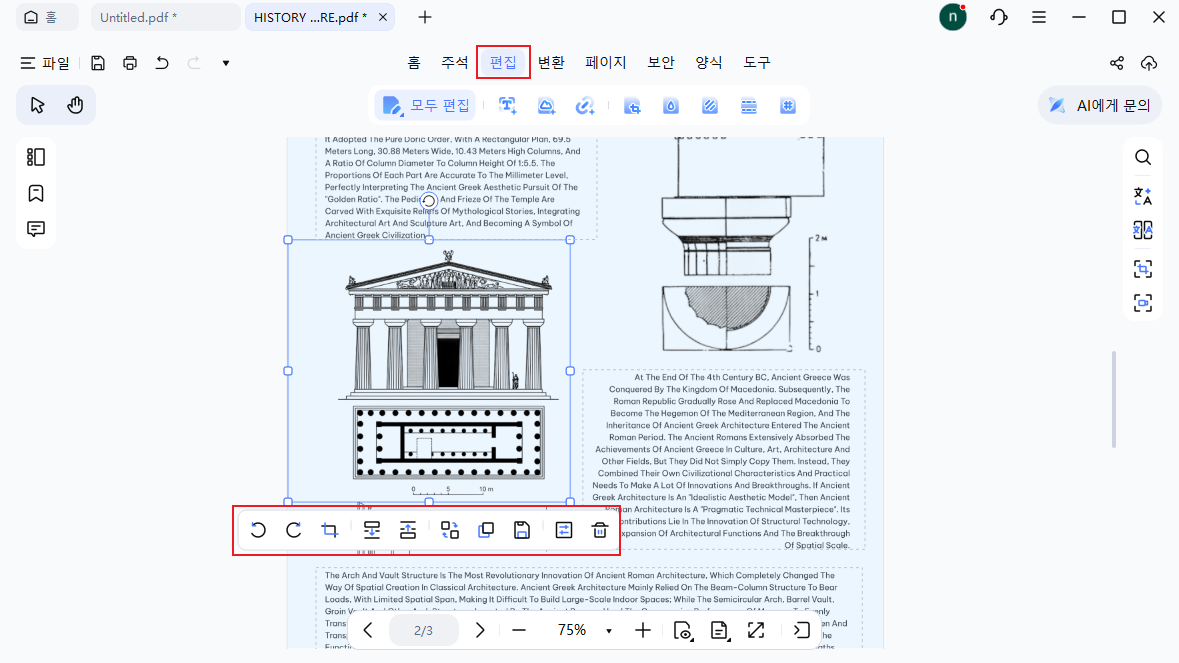
Task: Click the OCR area recognition icon
Action: coord(1143,268)
